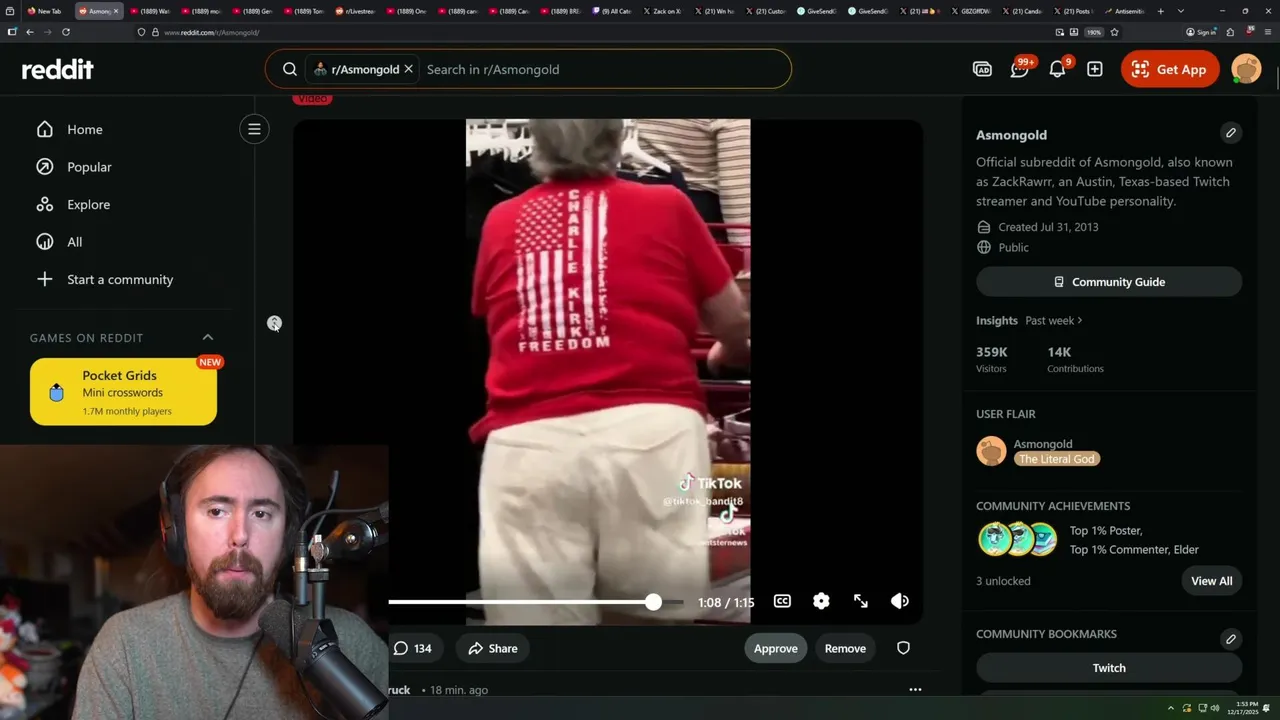Open the notifications bell
This screenshot has height=720, width=1280.
pyautogui.click(x=1057, y=69)
